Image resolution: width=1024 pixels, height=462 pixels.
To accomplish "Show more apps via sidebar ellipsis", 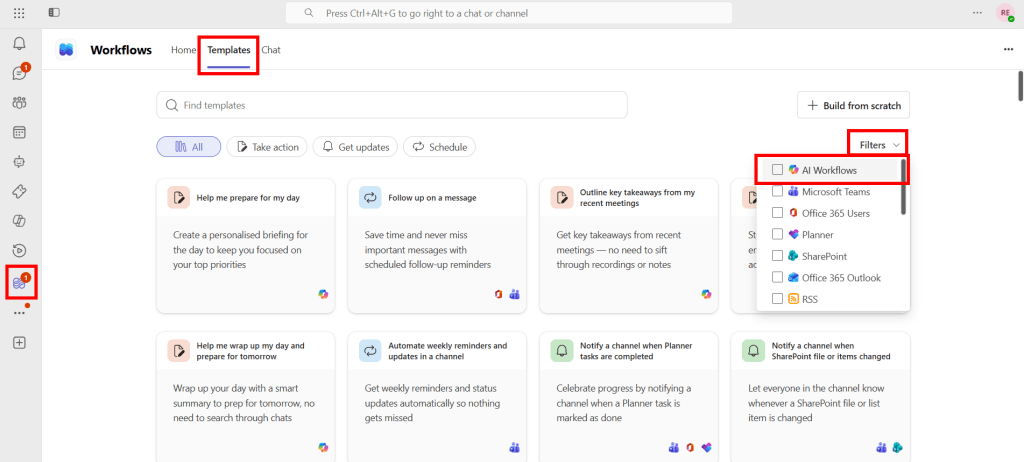I will coord(20,313).
